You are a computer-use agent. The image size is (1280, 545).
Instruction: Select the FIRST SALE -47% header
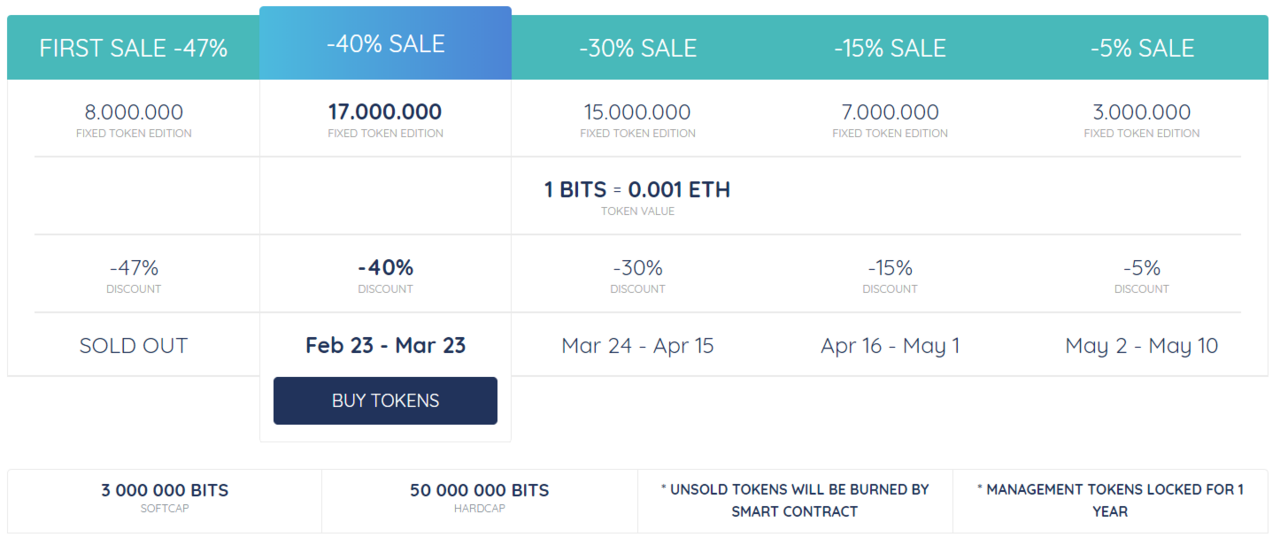(133, 48)
